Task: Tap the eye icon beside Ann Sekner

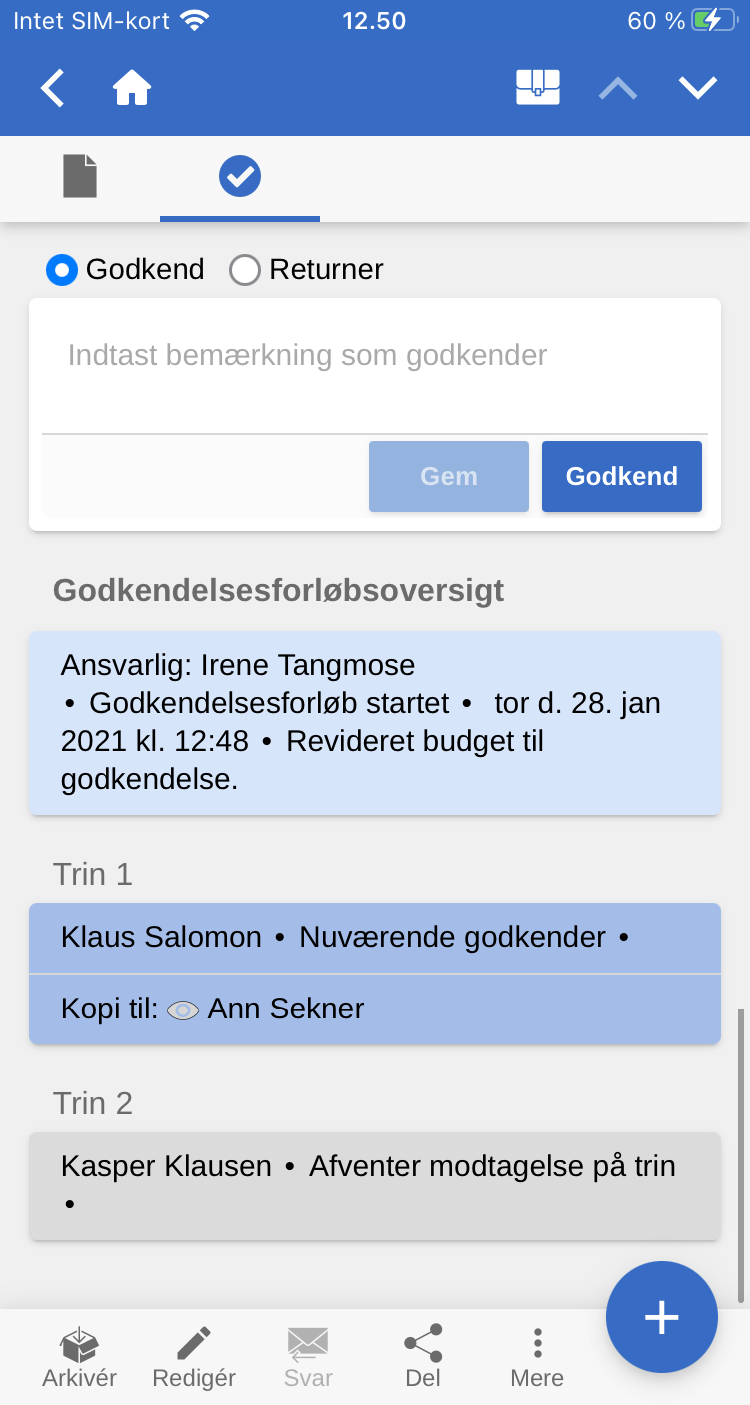Action: (183, 1010)
